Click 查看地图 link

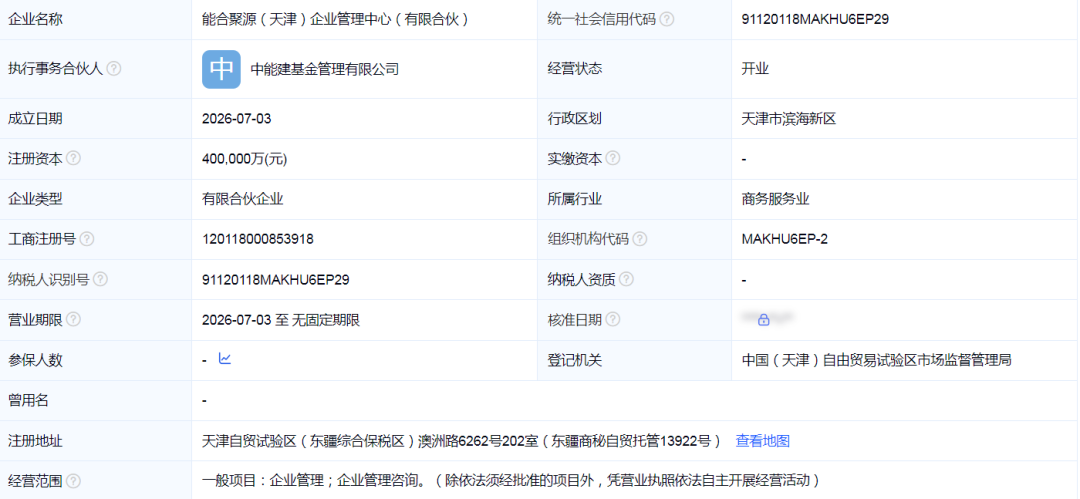point(762,441)
